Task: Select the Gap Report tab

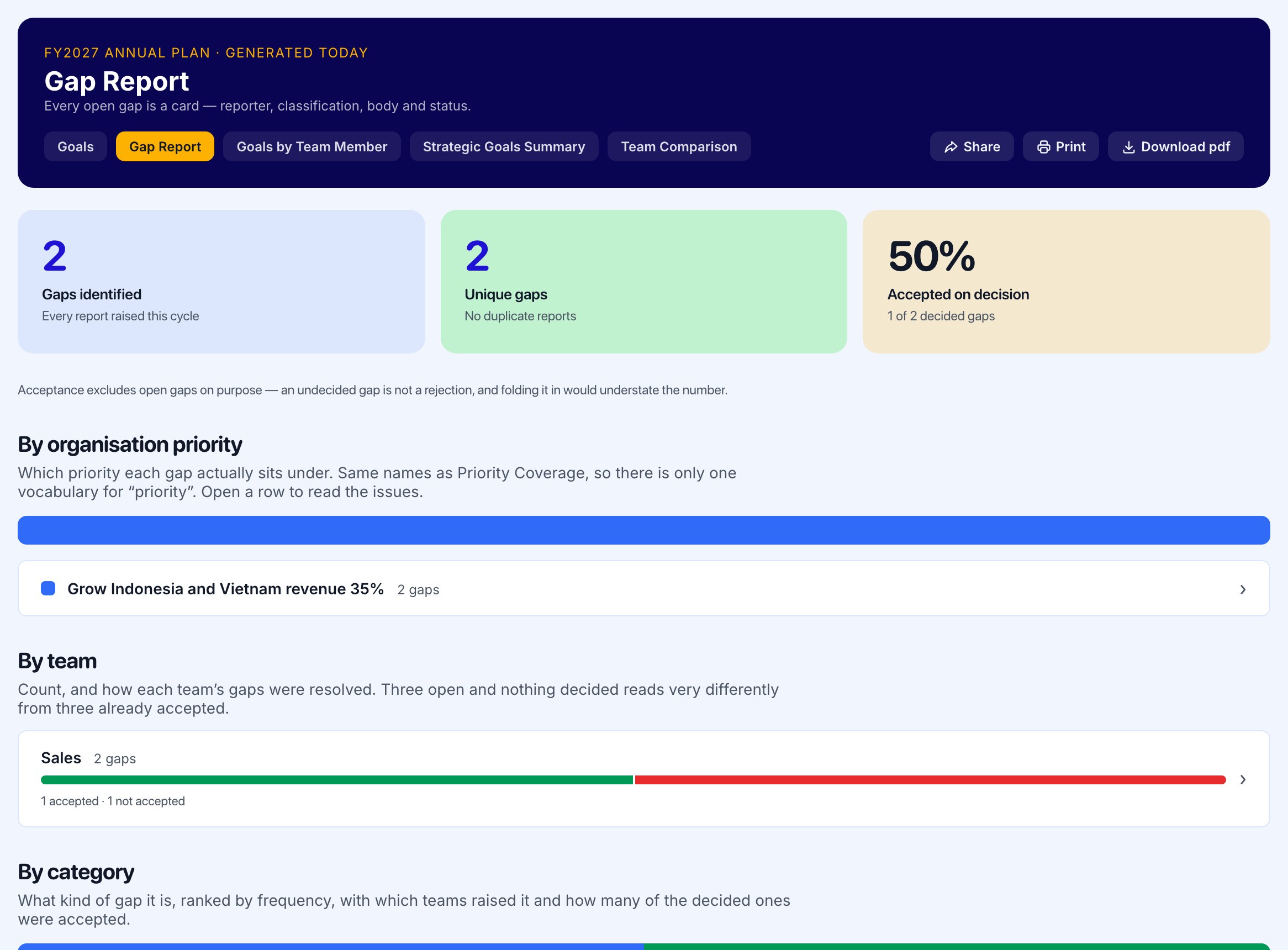Action: click(165, 146)
